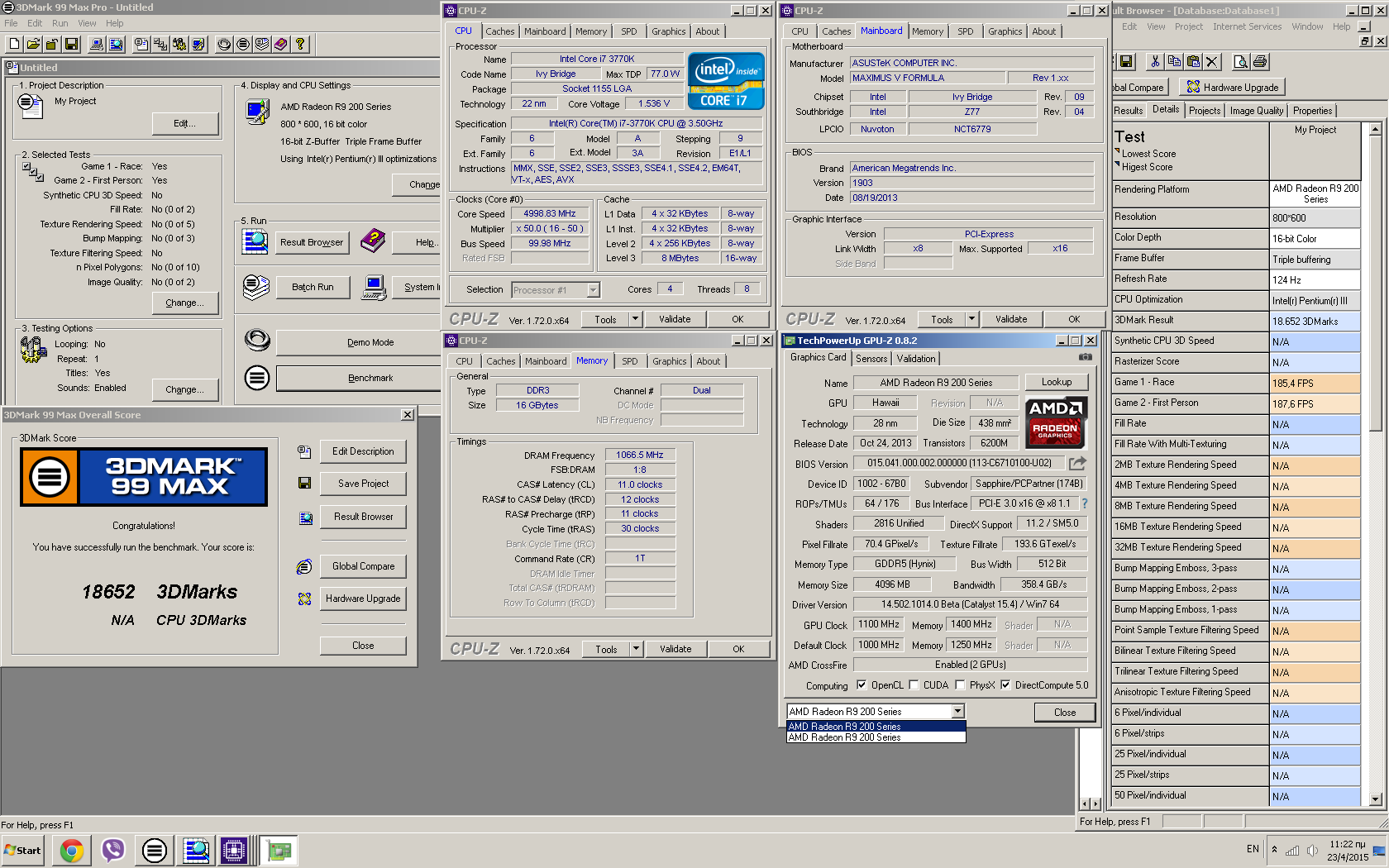1389x868 pixels.
Task: Toggle the CUDA checkbox in GPU-Z
Action: tap(914, 684)
